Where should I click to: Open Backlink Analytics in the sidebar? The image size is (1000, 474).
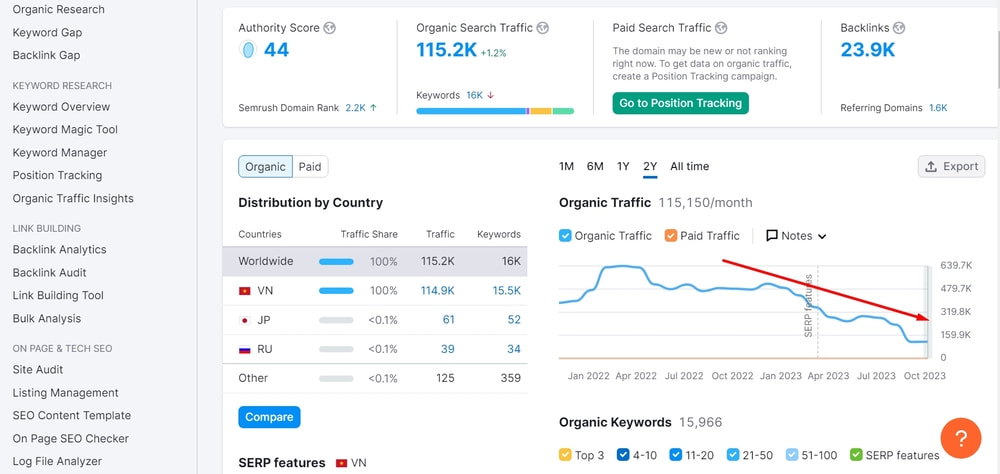tap(59, 250)
